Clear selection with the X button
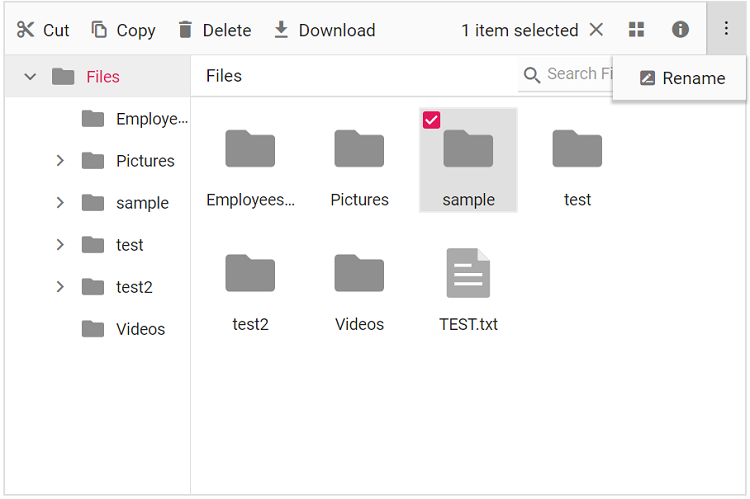Screen dimensions: 750x499 click(596, 30)
